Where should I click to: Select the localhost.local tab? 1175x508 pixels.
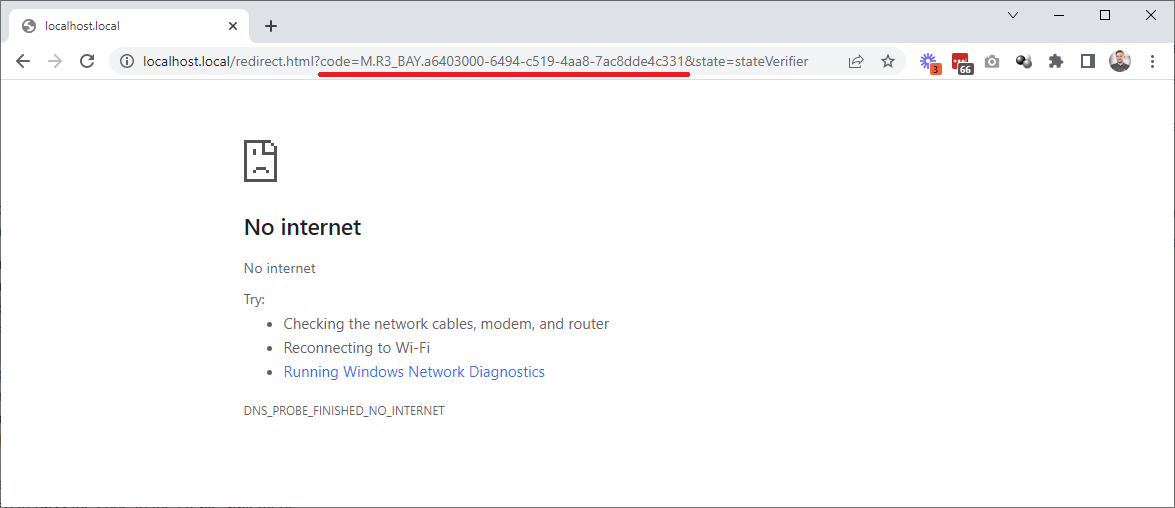pos(120,26)
